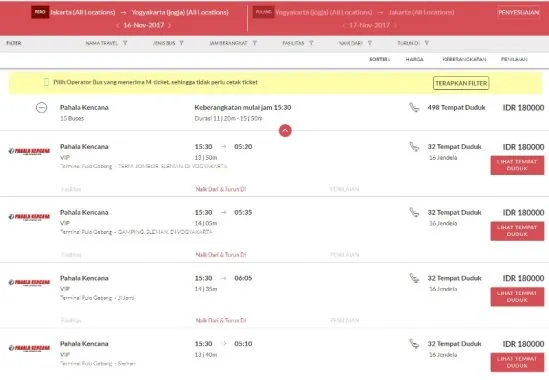549x380 pixels.
Task: Open NAIK DARI filter dropdown
Action: tap(355, 43)
